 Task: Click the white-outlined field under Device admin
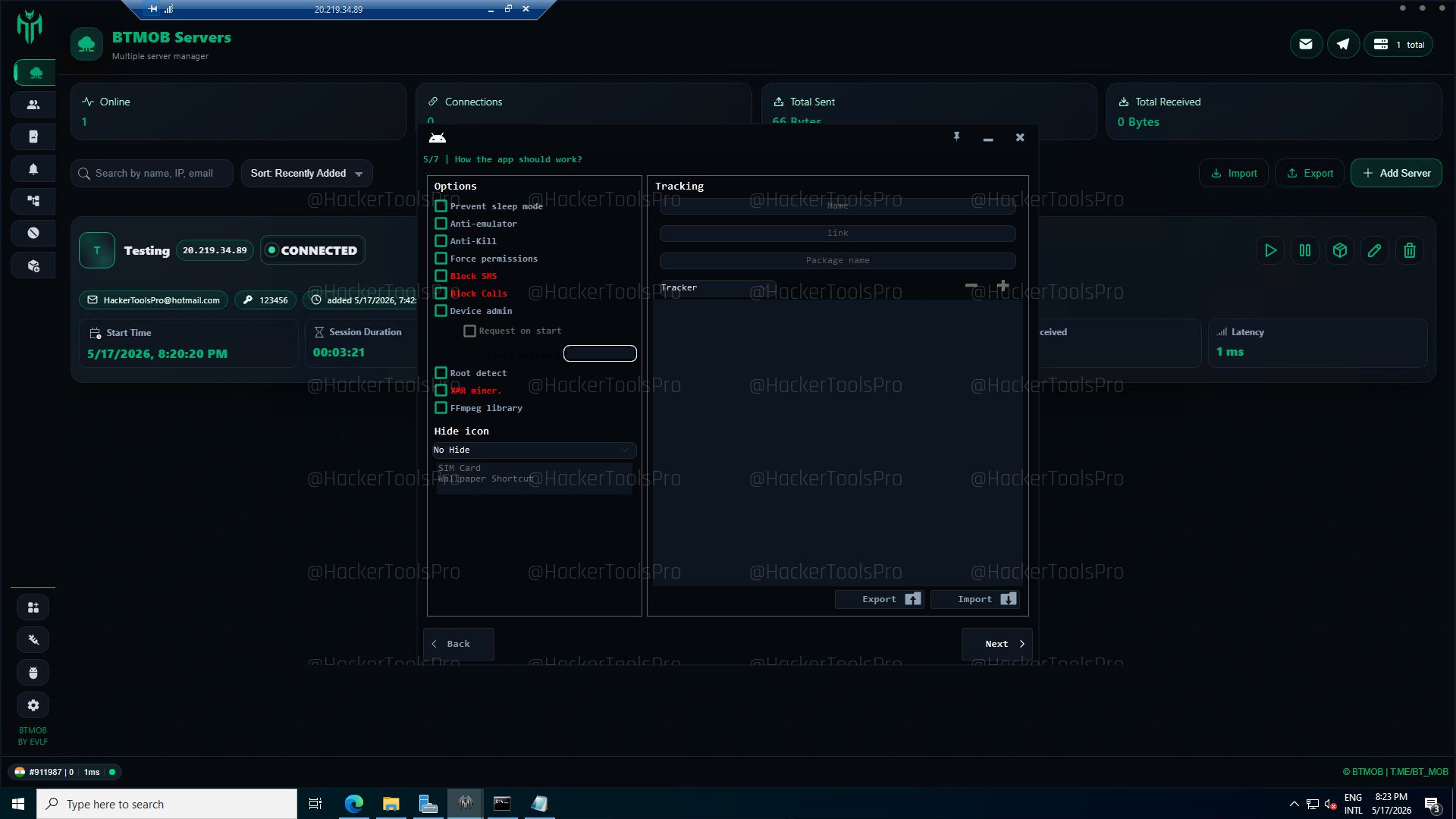[600, 353]
